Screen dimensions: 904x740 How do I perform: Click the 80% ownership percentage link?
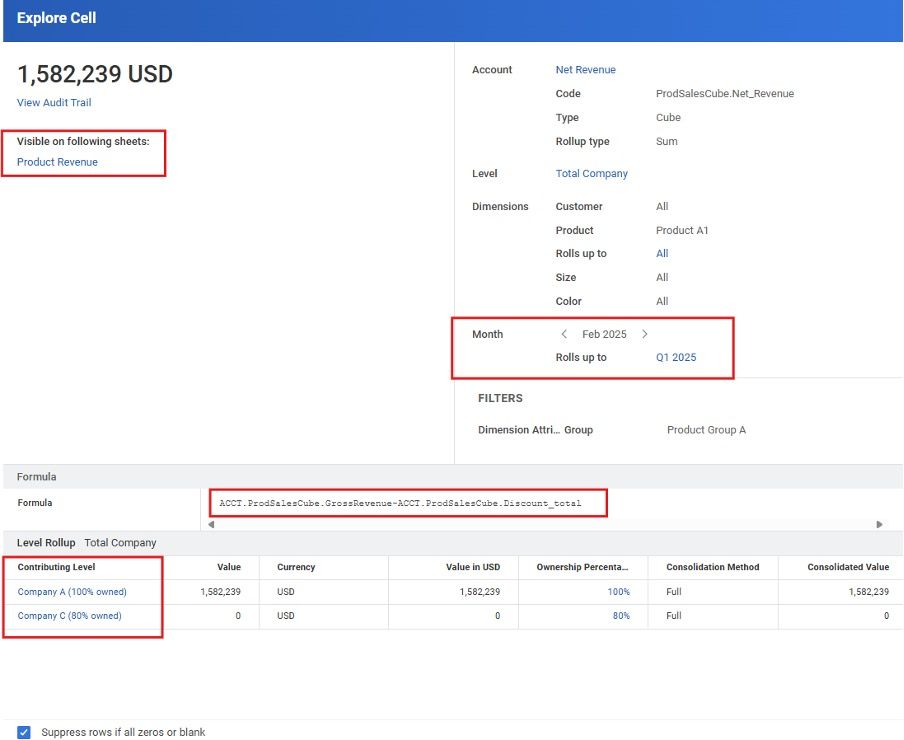pos(621,616)
